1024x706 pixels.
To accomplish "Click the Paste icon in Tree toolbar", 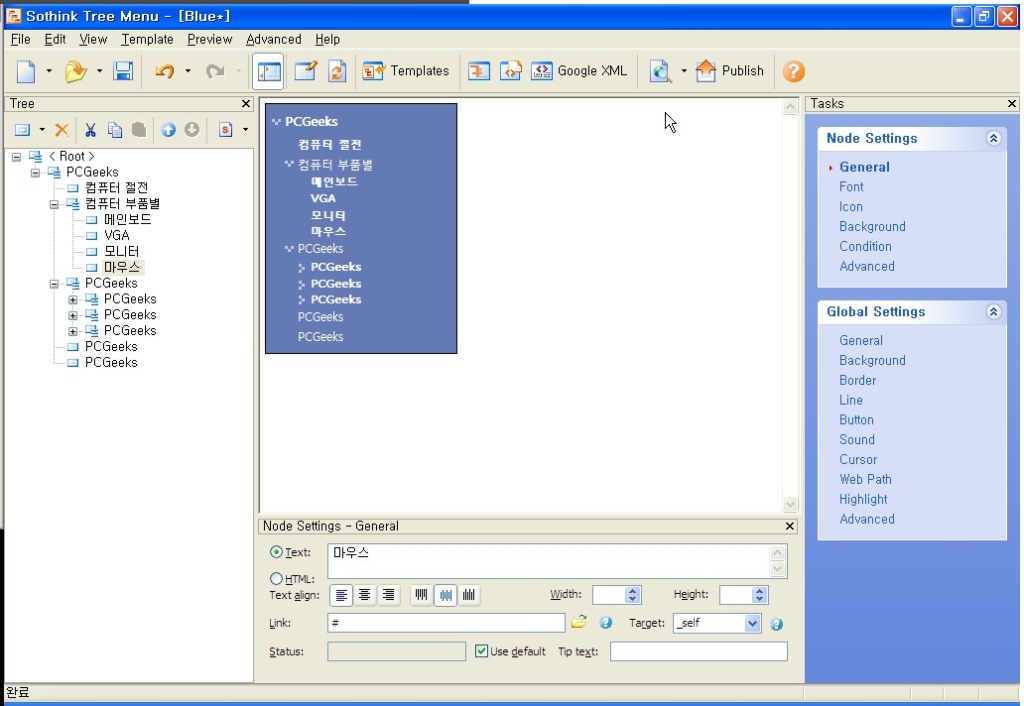I will click(138, 130).
